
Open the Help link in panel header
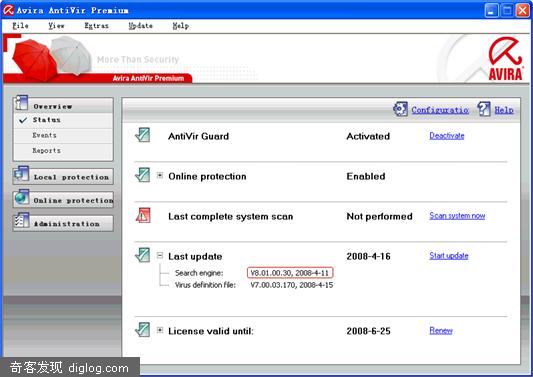(504, 110)
